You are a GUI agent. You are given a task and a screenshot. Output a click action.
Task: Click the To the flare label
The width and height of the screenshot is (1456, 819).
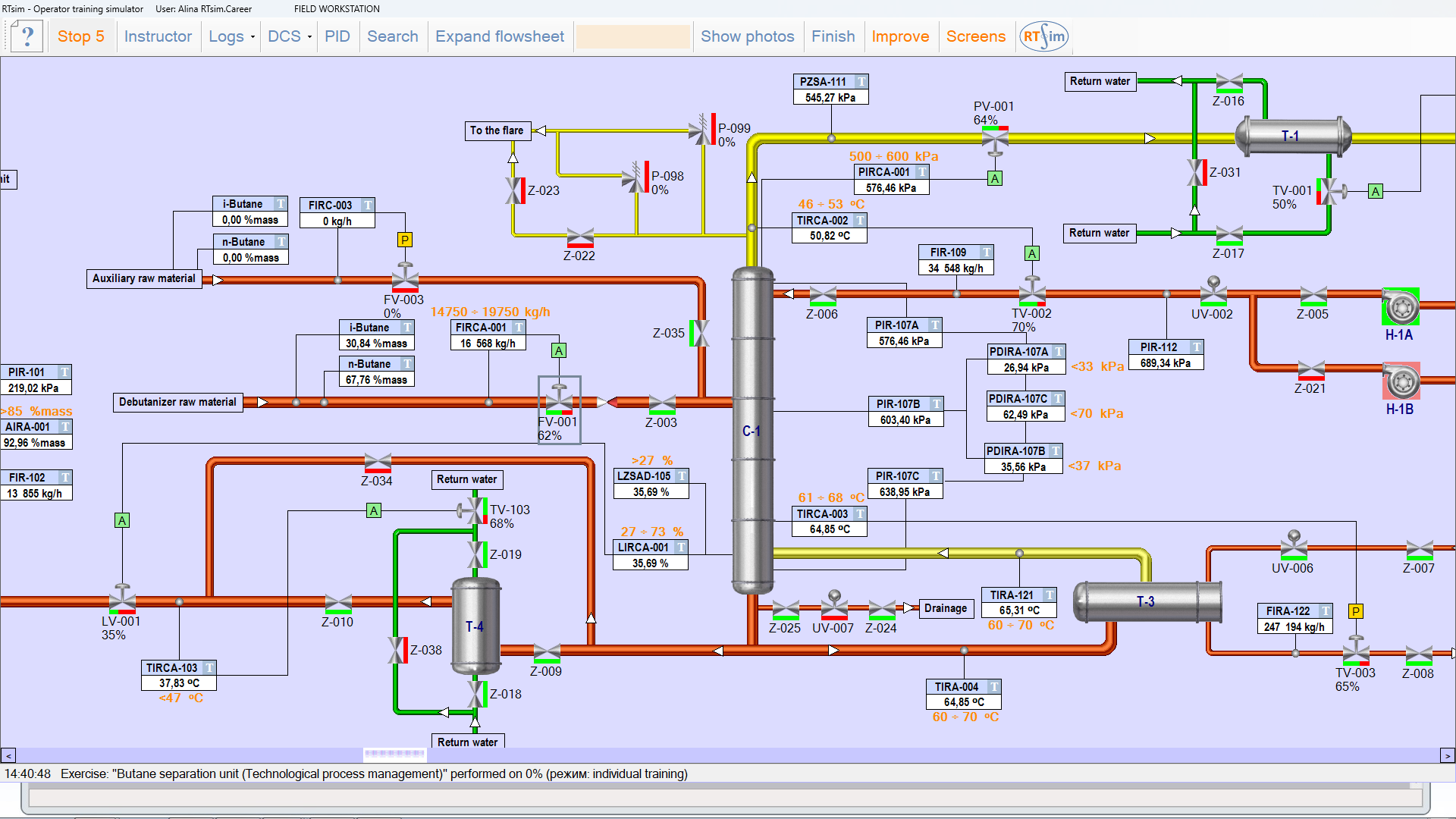click(497, 130)
